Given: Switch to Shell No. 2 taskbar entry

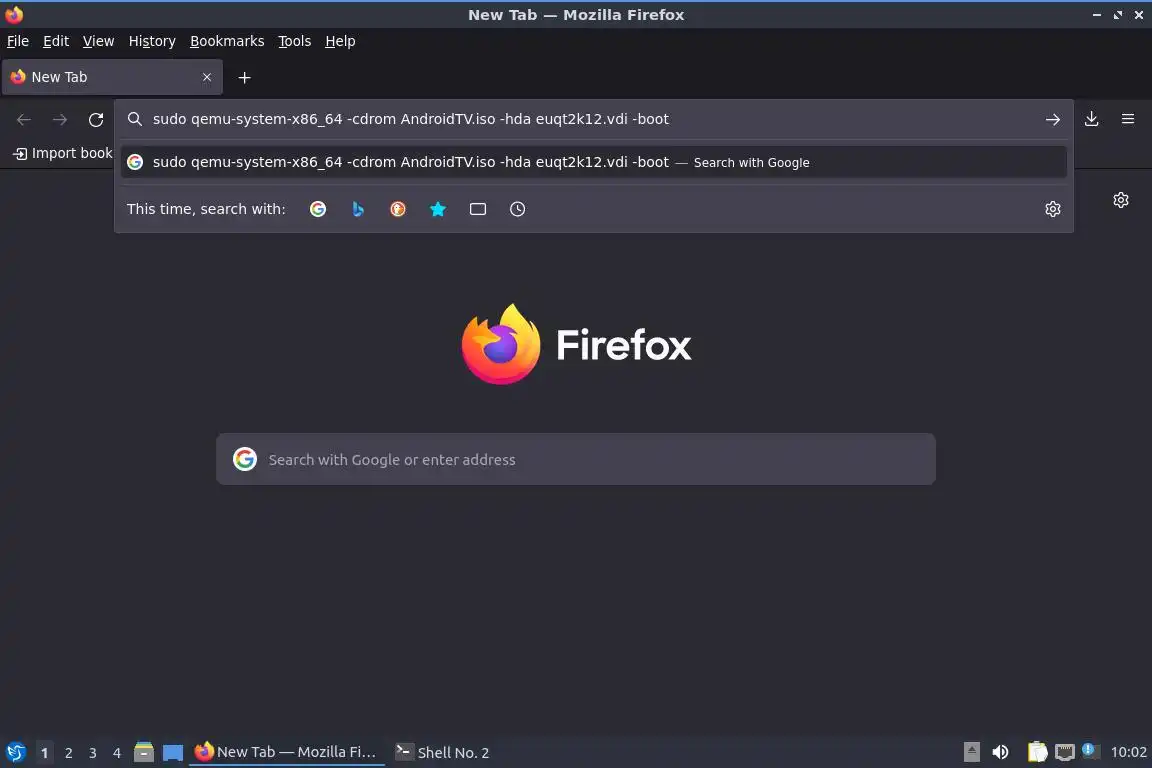Looking at the screenshot, I should tap(442, 752).
